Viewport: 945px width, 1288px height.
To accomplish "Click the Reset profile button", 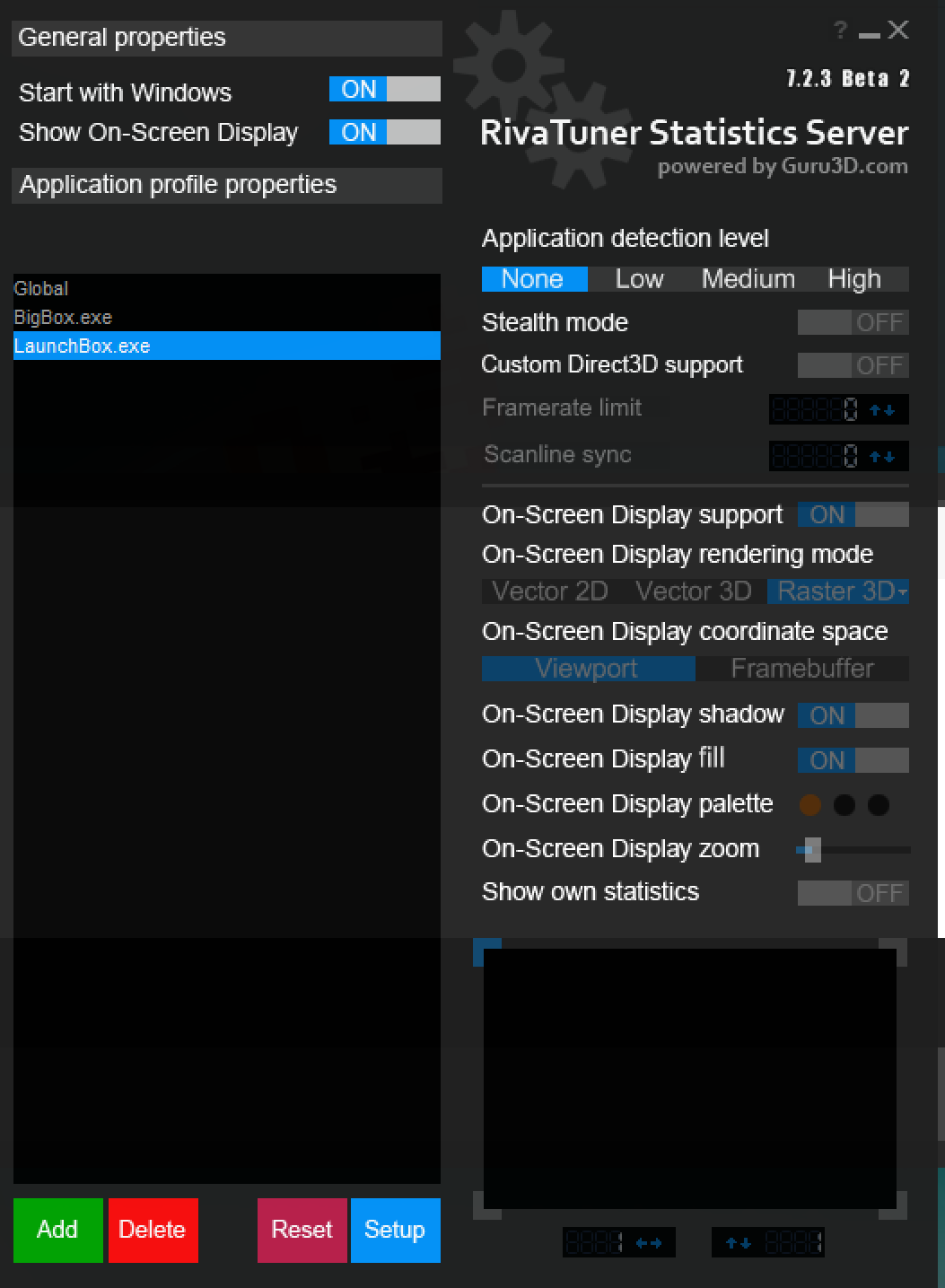I will point(302,1231).
